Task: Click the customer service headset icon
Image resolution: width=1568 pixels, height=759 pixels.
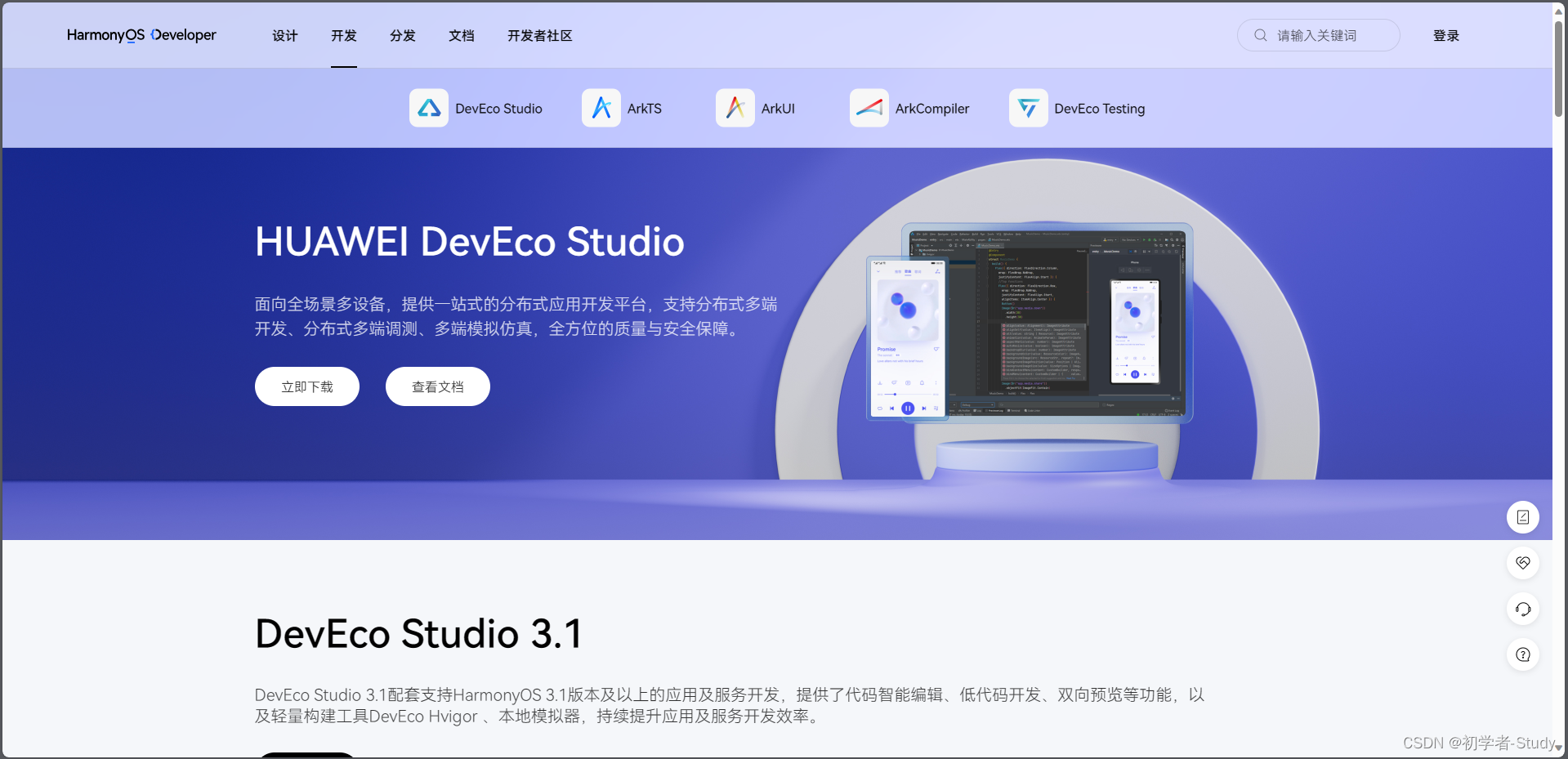Action: click(1523, 609)
